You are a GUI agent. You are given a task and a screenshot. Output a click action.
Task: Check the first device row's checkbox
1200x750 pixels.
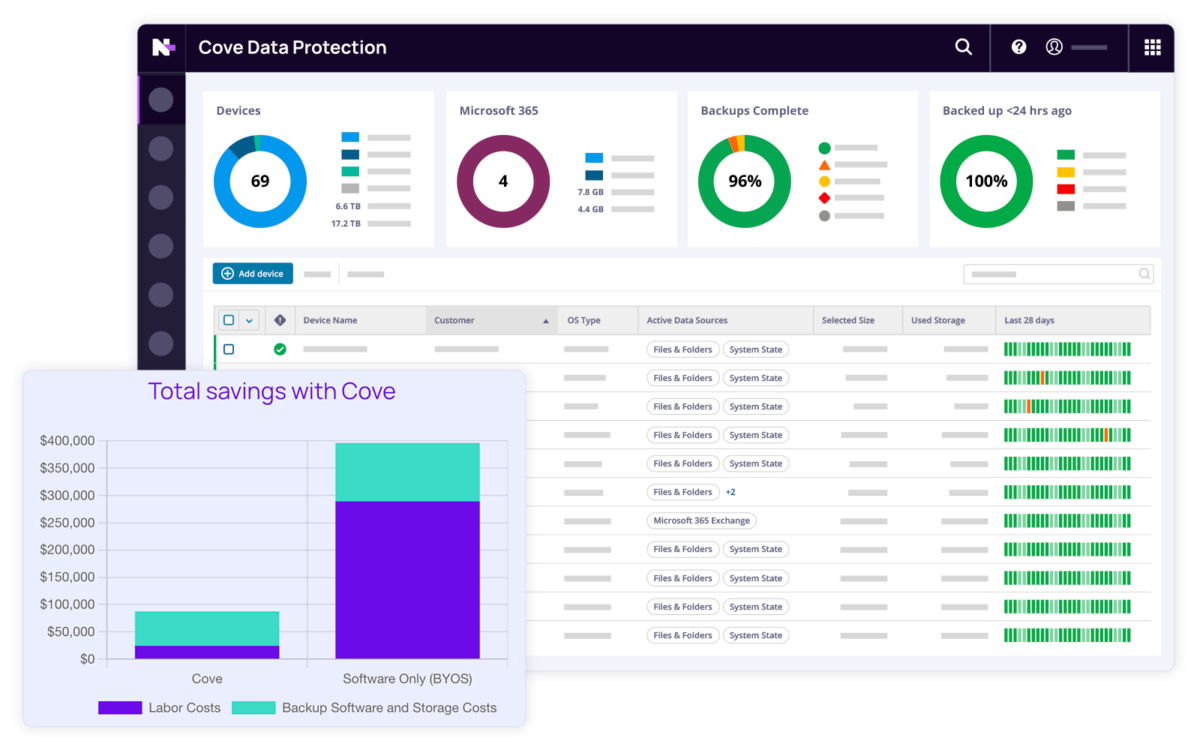click(x=228, y=348)
